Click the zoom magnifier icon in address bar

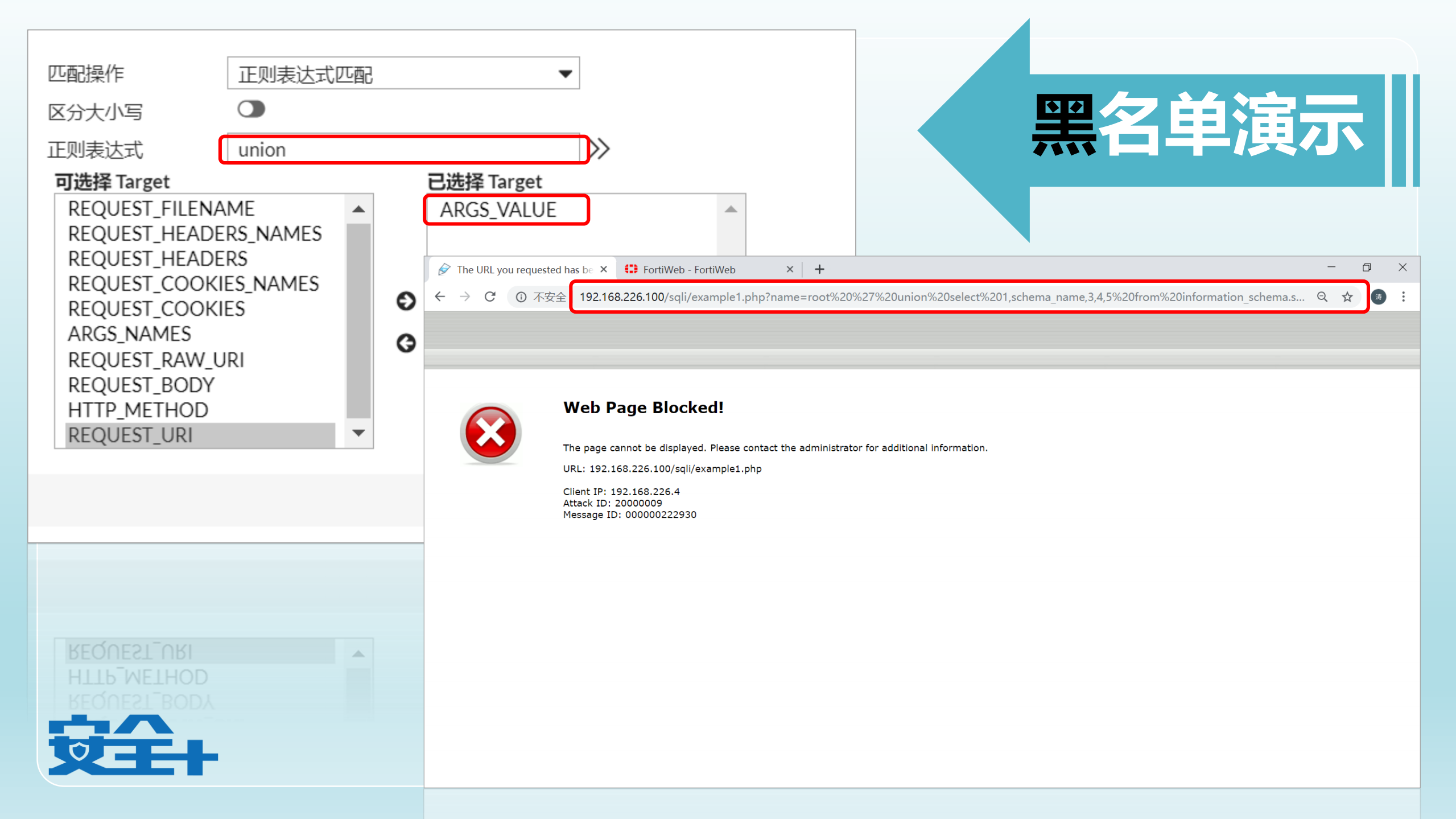[x=1322, y=297]
